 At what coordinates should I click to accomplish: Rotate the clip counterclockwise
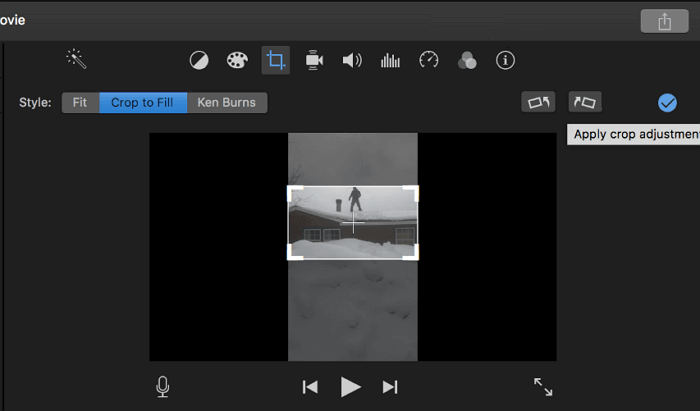(x=539, y=102)
